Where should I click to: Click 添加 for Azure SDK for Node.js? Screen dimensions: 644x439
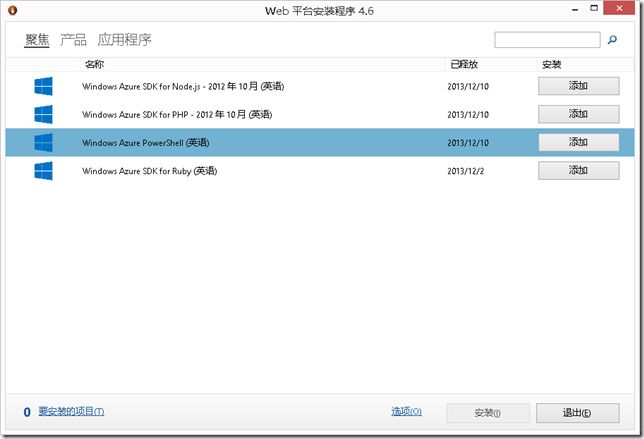tap(579, 86)
